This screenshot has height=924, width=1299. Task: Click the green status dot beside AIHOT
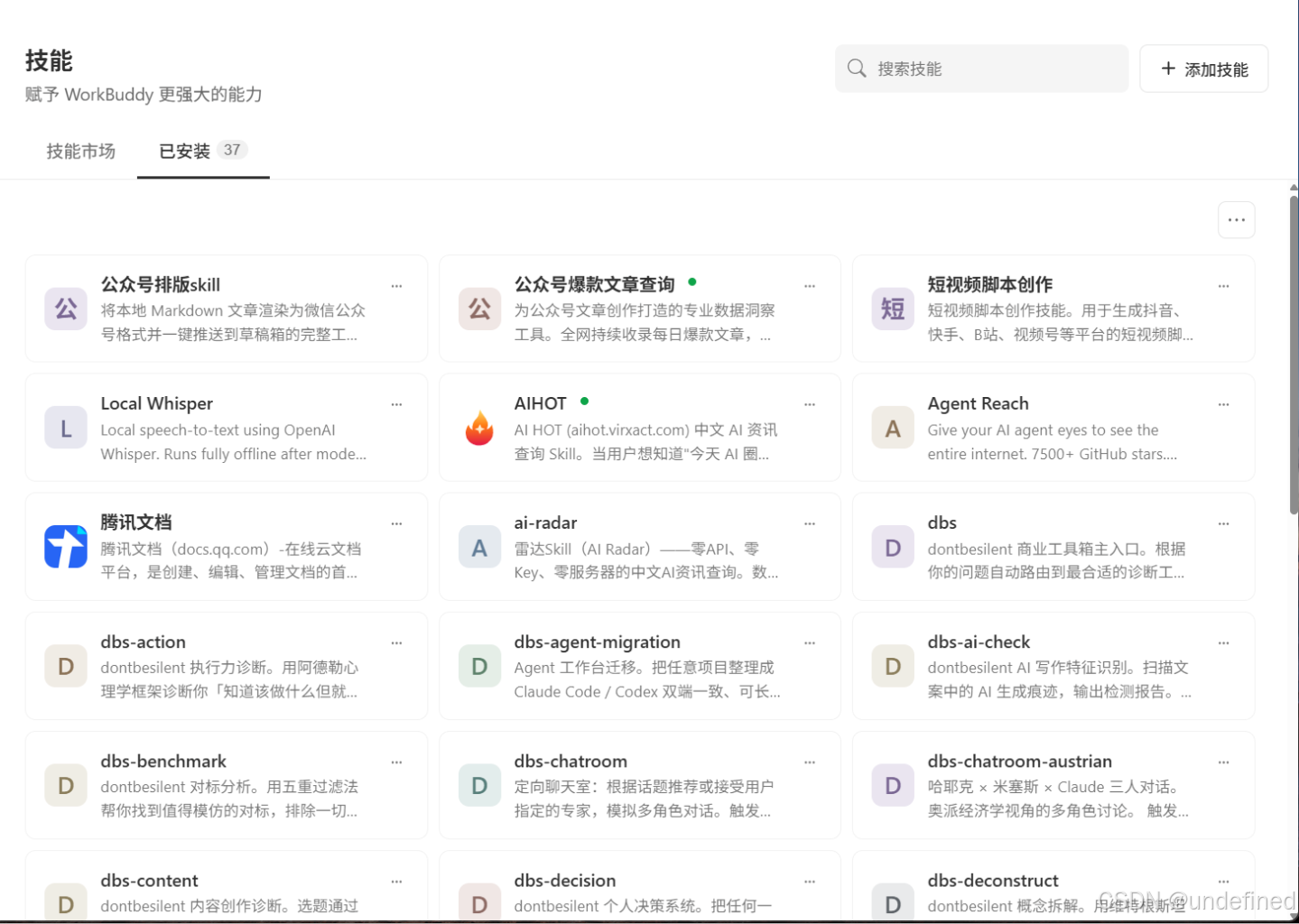tap(584, 401)
